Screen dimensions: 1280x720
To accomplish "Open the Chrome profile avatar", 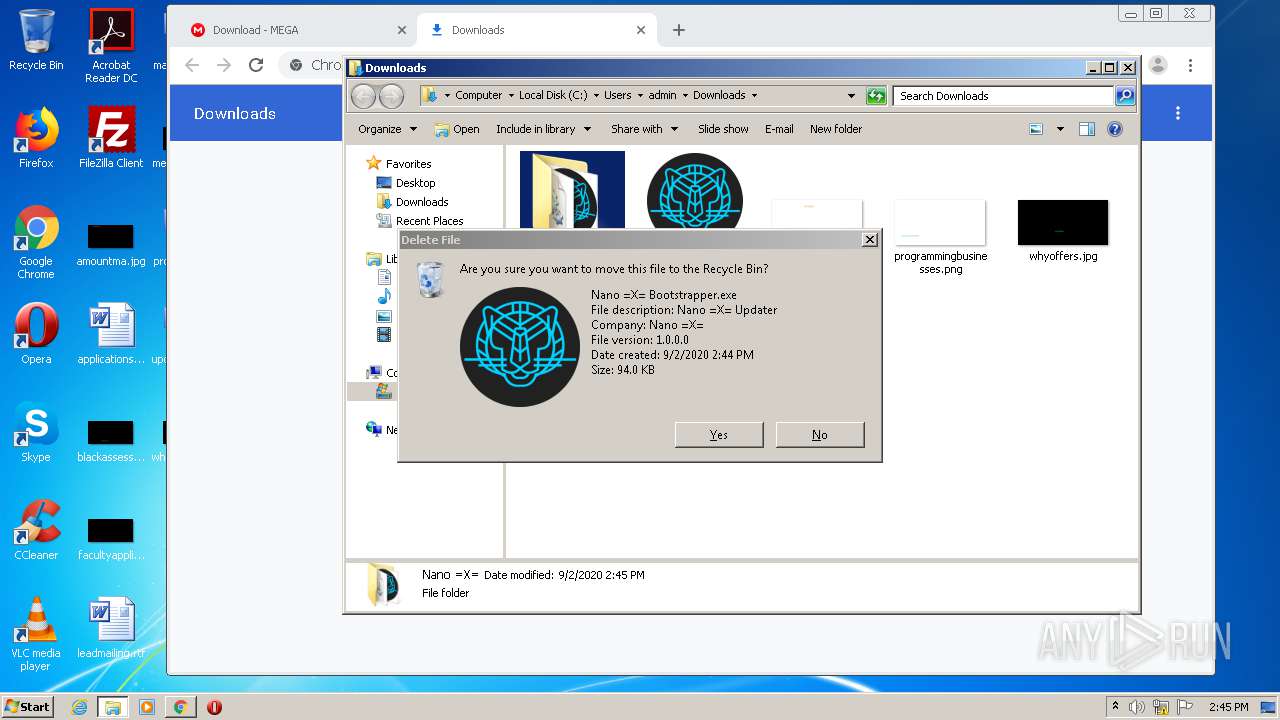I will tap(1158, 65).
